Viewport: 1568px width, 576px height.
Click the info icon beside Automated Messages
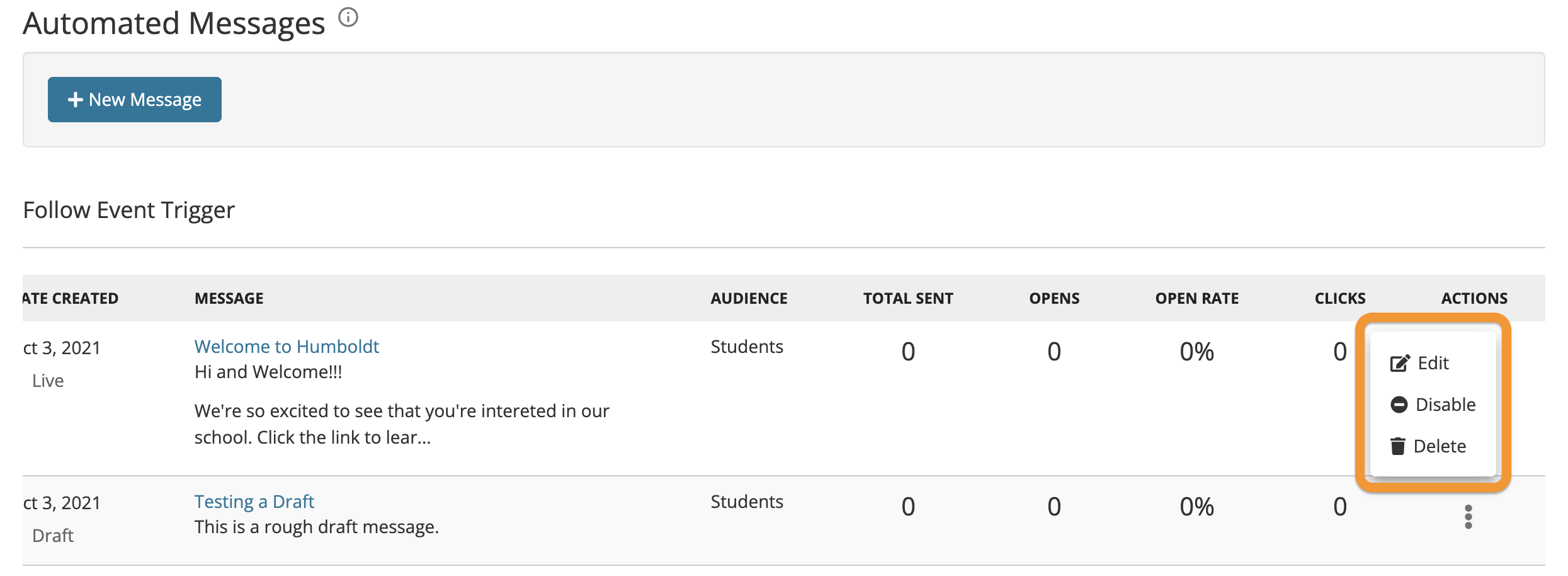coord(348,18)
